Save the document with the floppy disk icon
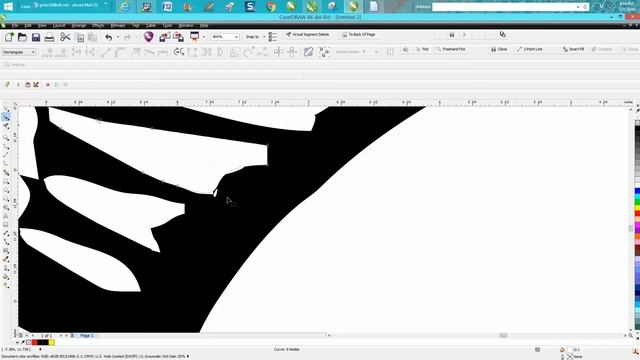The image size is (640, 360). 36,37
